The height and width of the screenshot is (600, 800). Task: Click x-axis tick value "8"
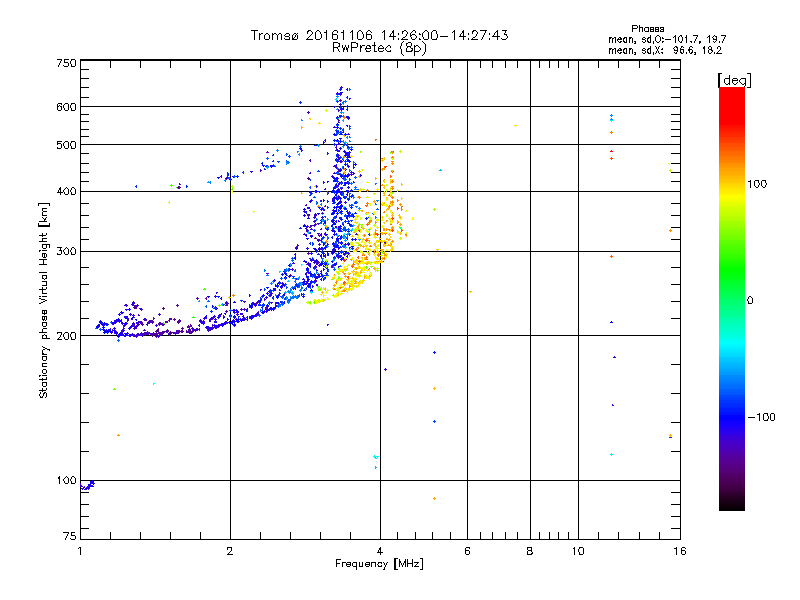pos(530,551)
